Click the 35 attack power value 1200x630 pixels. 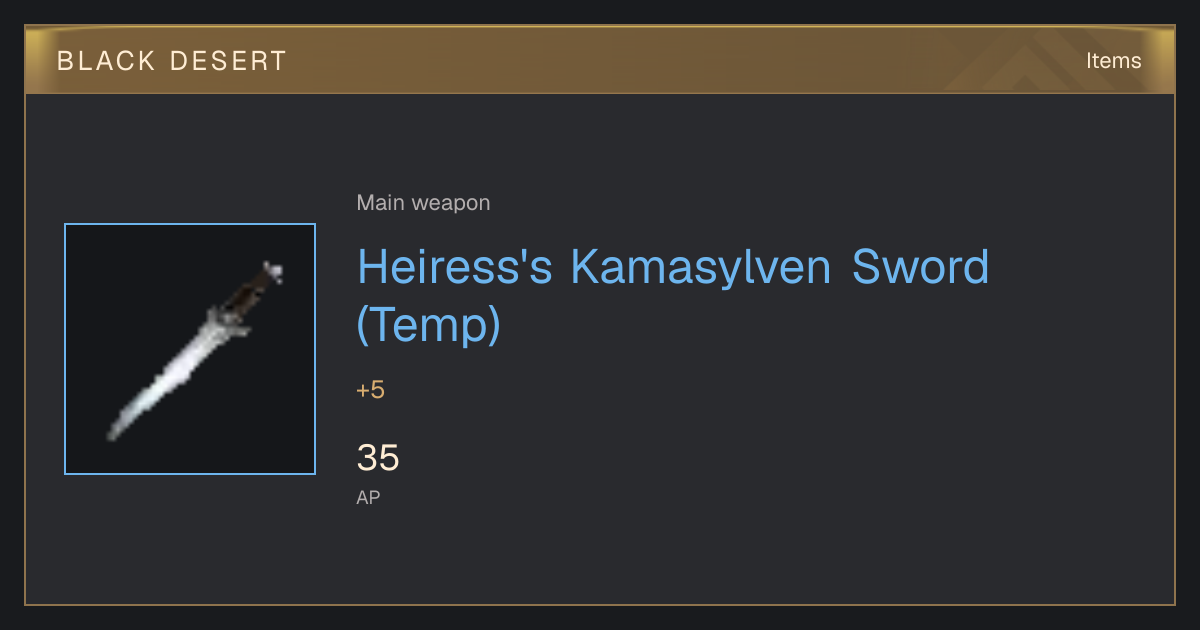tap(378, 458)
